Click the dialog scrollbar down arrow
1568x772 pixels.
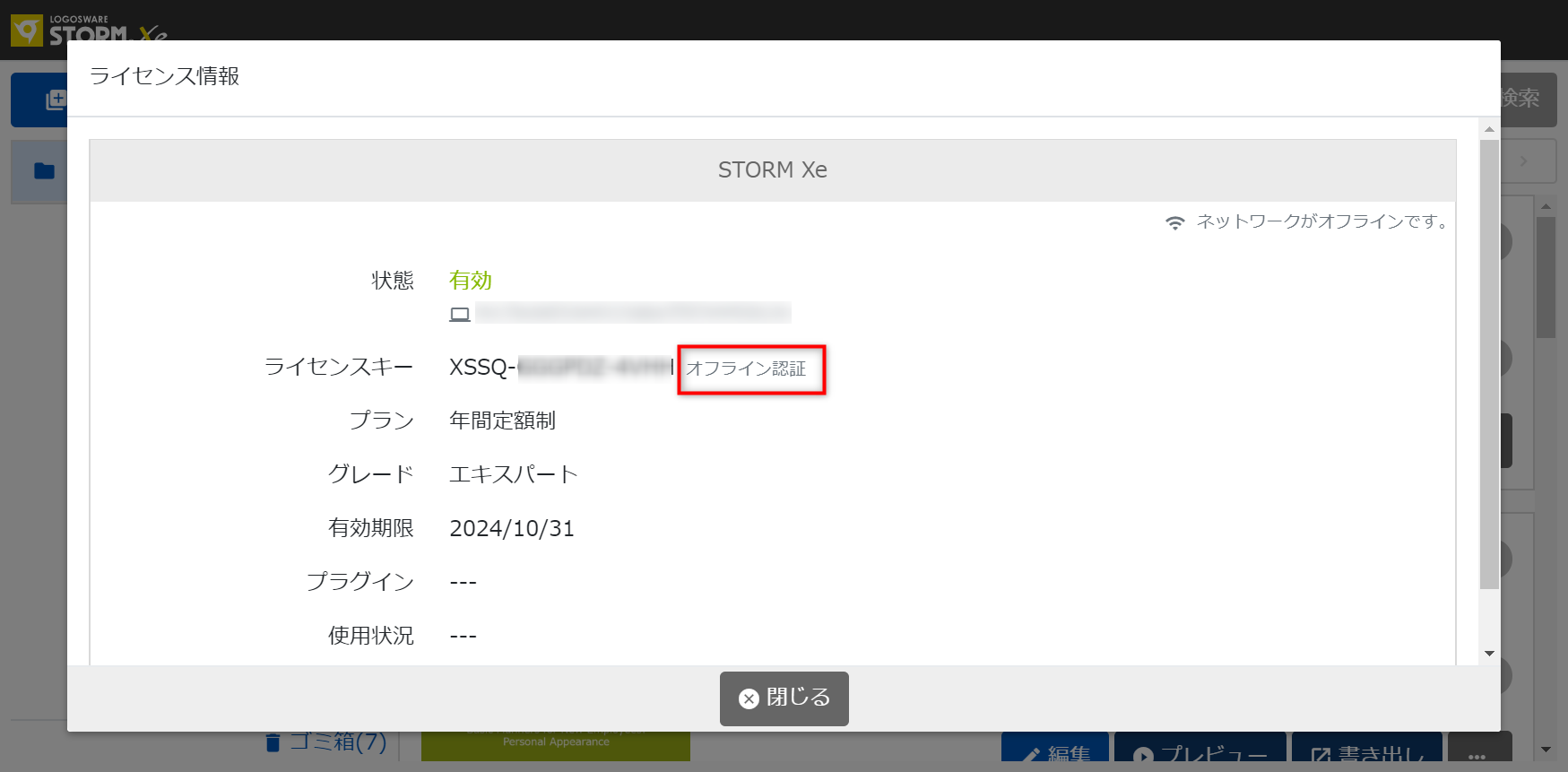pyautogui.click(x=1489, y=654)
